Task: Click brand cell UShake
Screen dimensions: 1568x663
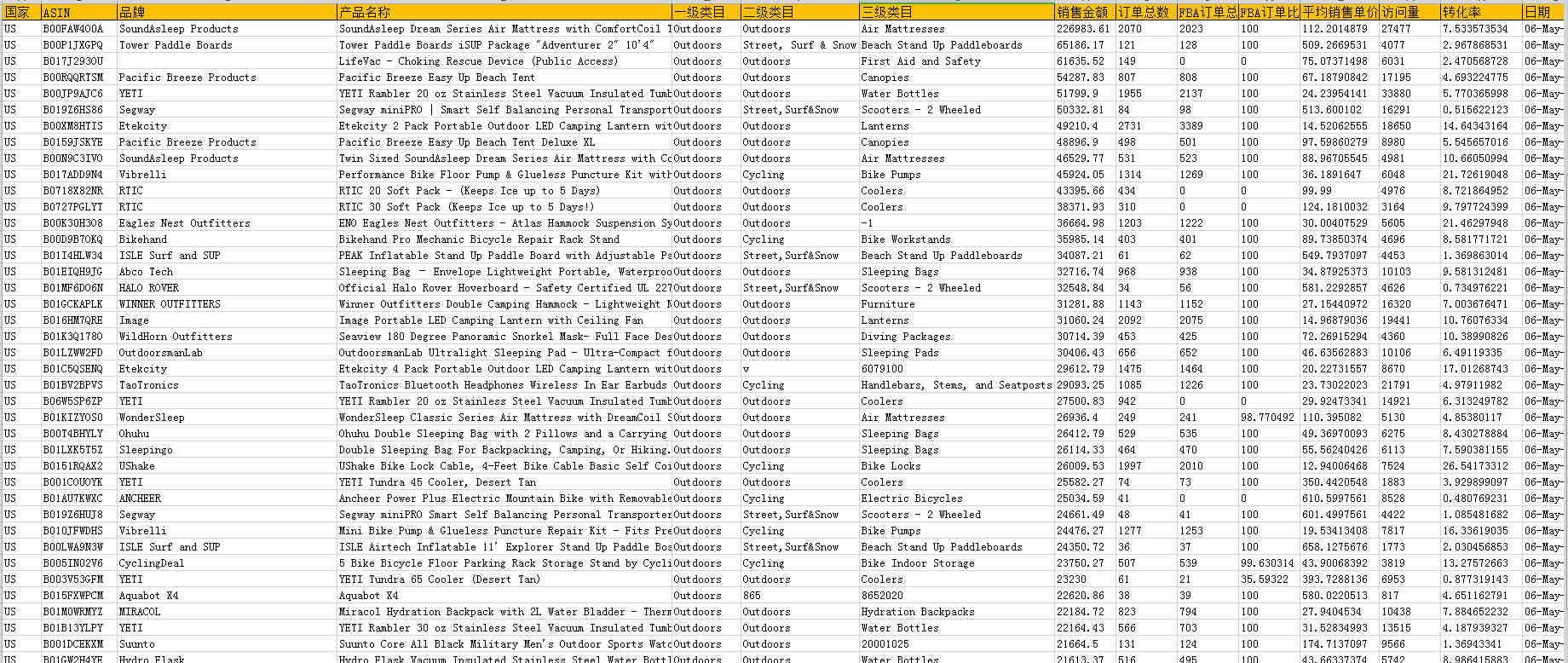Action: point(227,466)
